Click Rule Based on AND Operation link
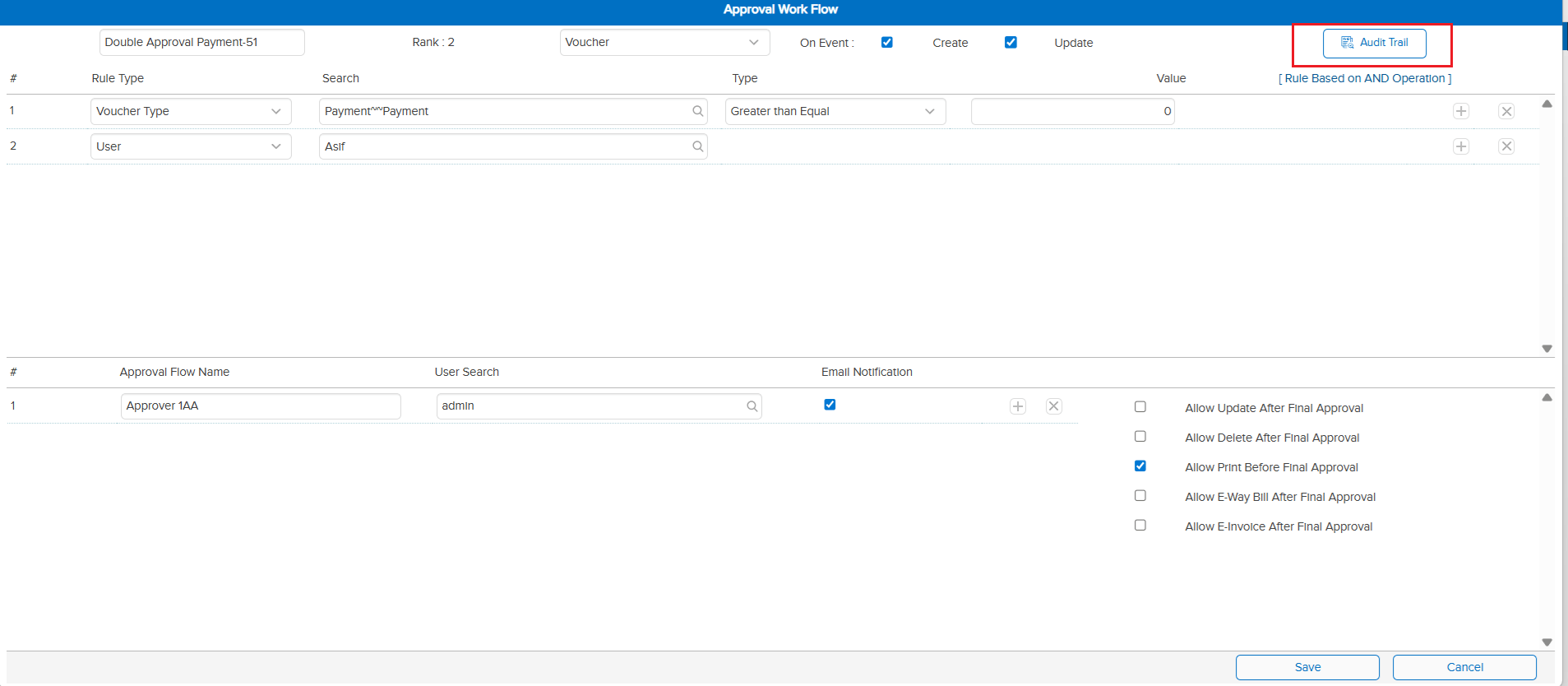The height and width of the screenshot is (686, 1568). (x=1365, y=78)
